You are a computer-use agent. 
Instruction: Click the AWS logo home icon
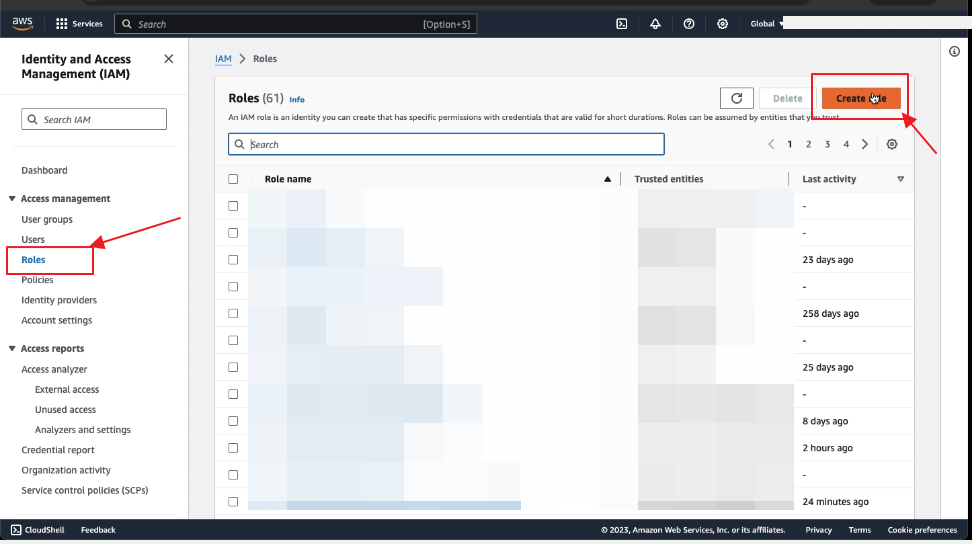(x=22, y=23)
